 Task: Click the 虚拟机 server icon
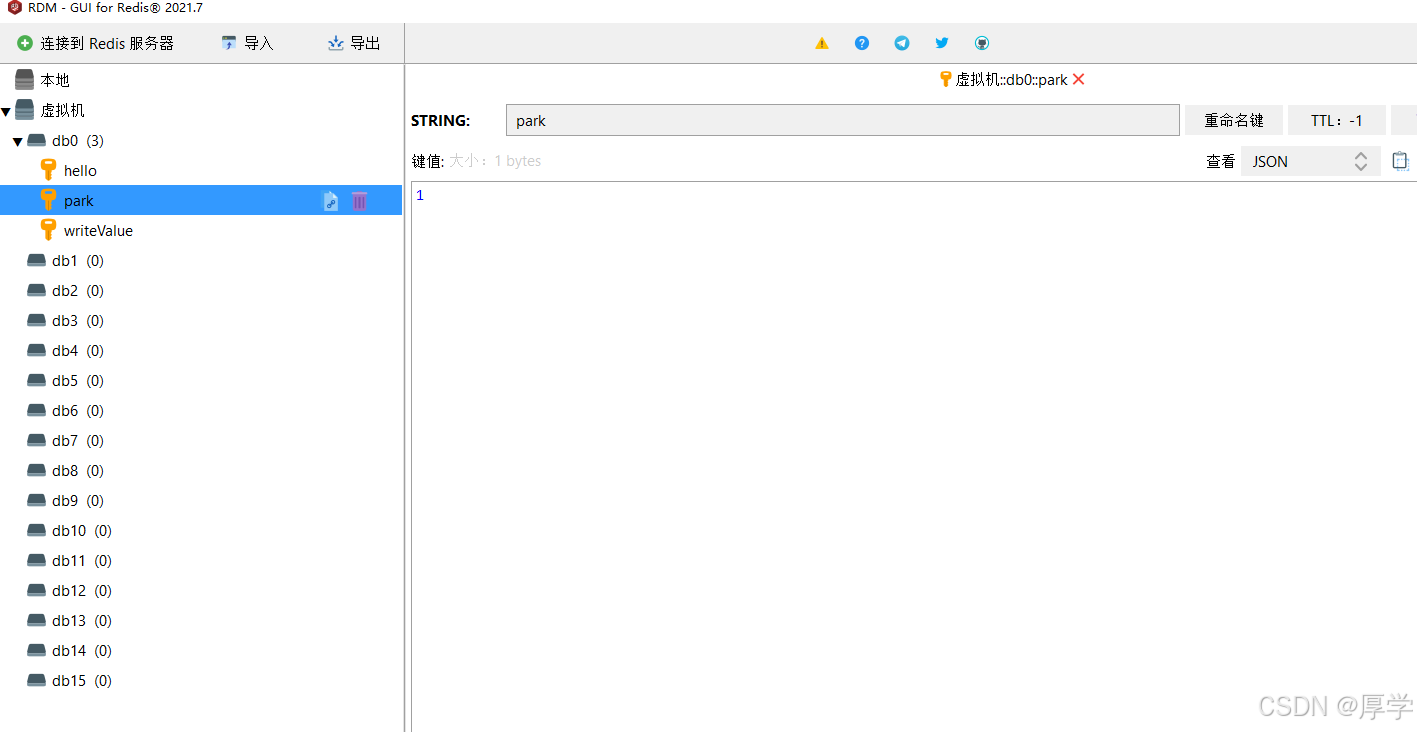25,110
